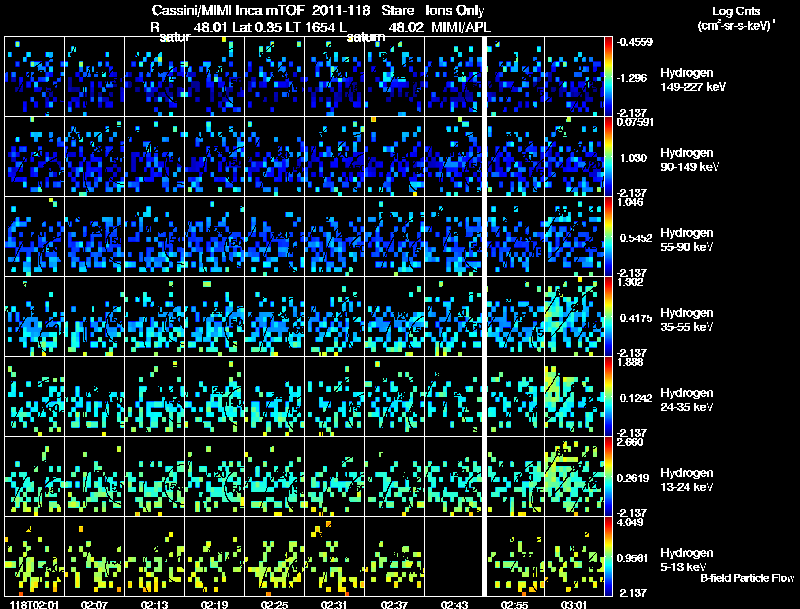The width and height of the screenshot is (800, 609).
Task: Click the color bar beside Hydrogen 35-55 keV
Action: (608, 317)
